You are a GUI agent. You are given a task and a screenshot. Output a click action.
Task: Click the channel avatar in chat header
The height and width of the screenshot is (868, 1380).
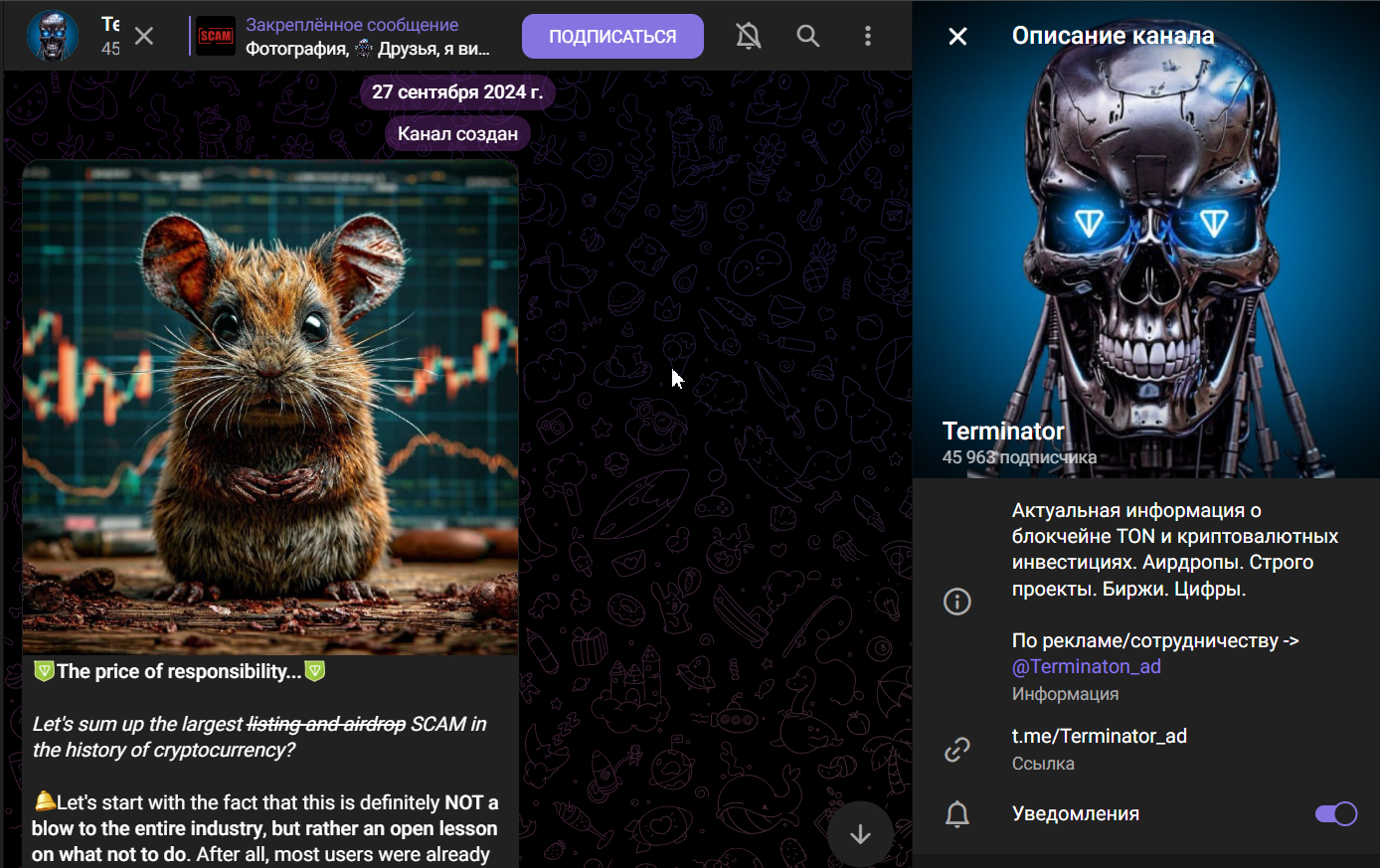click(53, 37)
